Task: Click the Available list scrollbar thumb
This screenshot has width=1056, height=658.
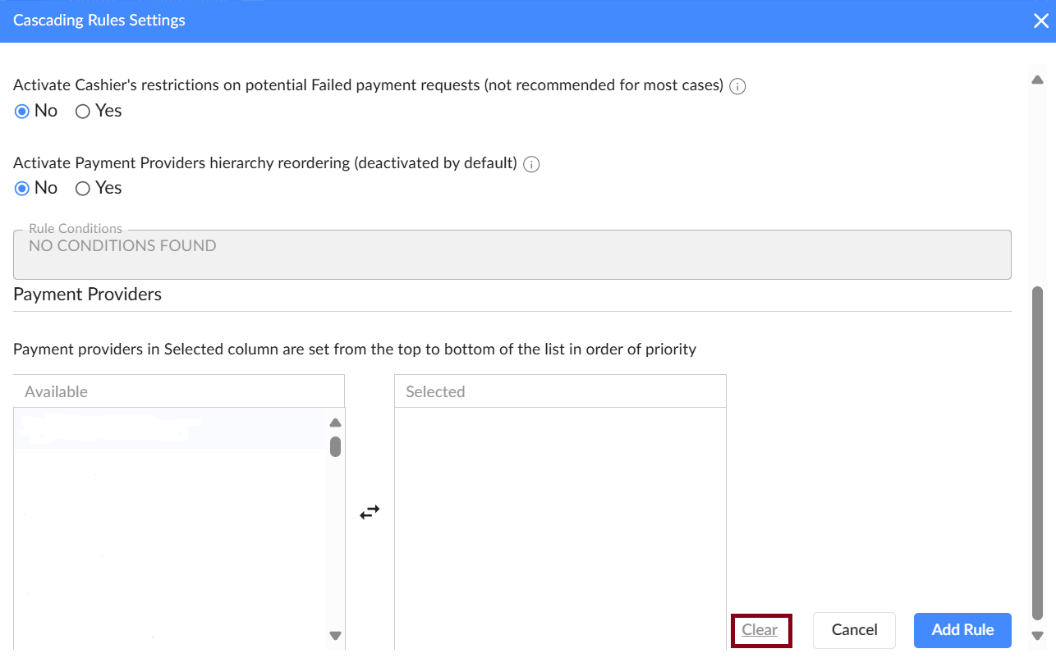Action: pos(336,446)
